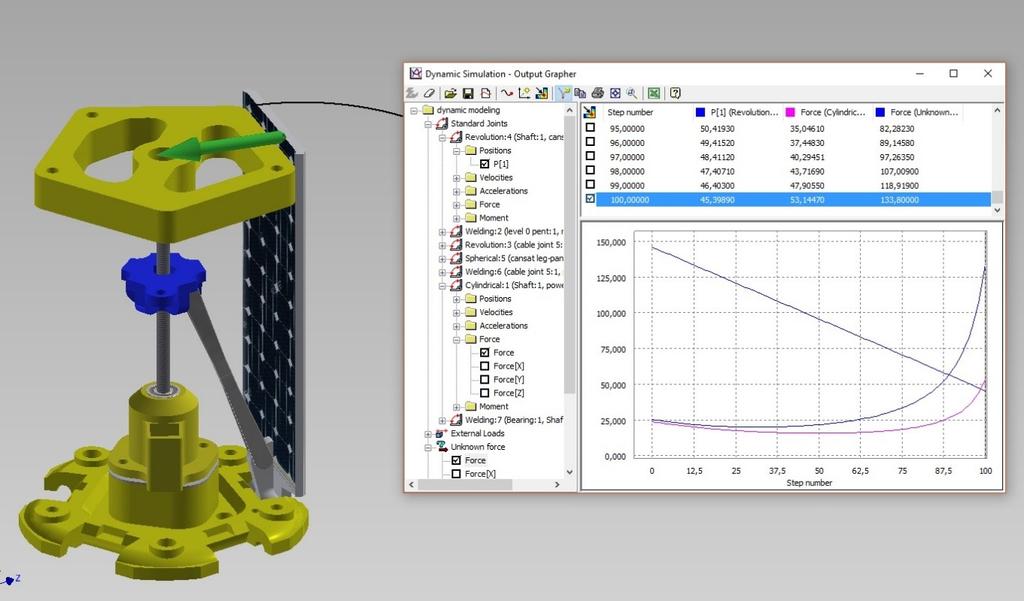Check the Force[X] box under Unknown force
The height and width of the screenshot is (601, 1024).
pos(456,474)
